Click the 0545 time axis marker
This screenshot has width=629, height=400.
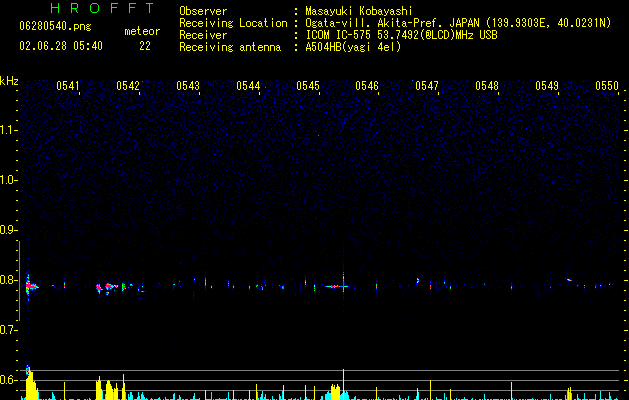(x=308, y=86)
